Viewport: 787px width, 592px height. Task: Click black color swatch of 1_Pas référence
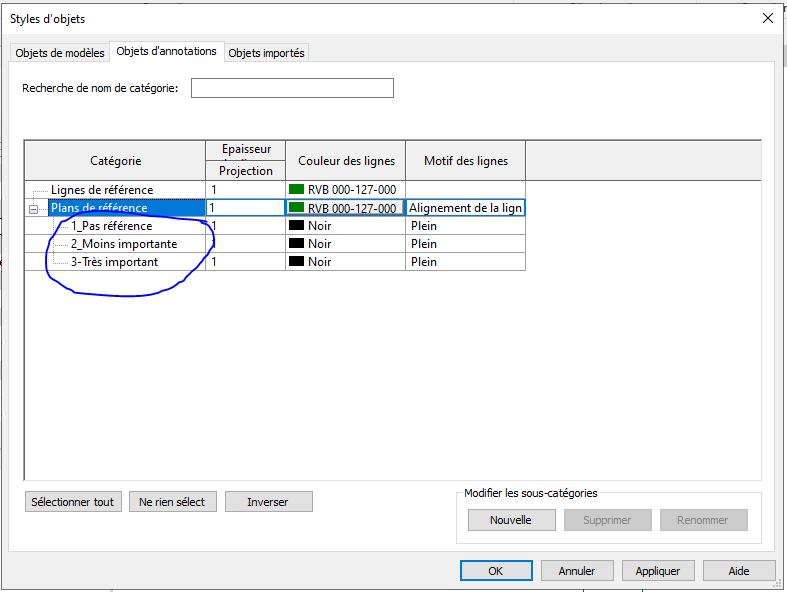[296, 226]
